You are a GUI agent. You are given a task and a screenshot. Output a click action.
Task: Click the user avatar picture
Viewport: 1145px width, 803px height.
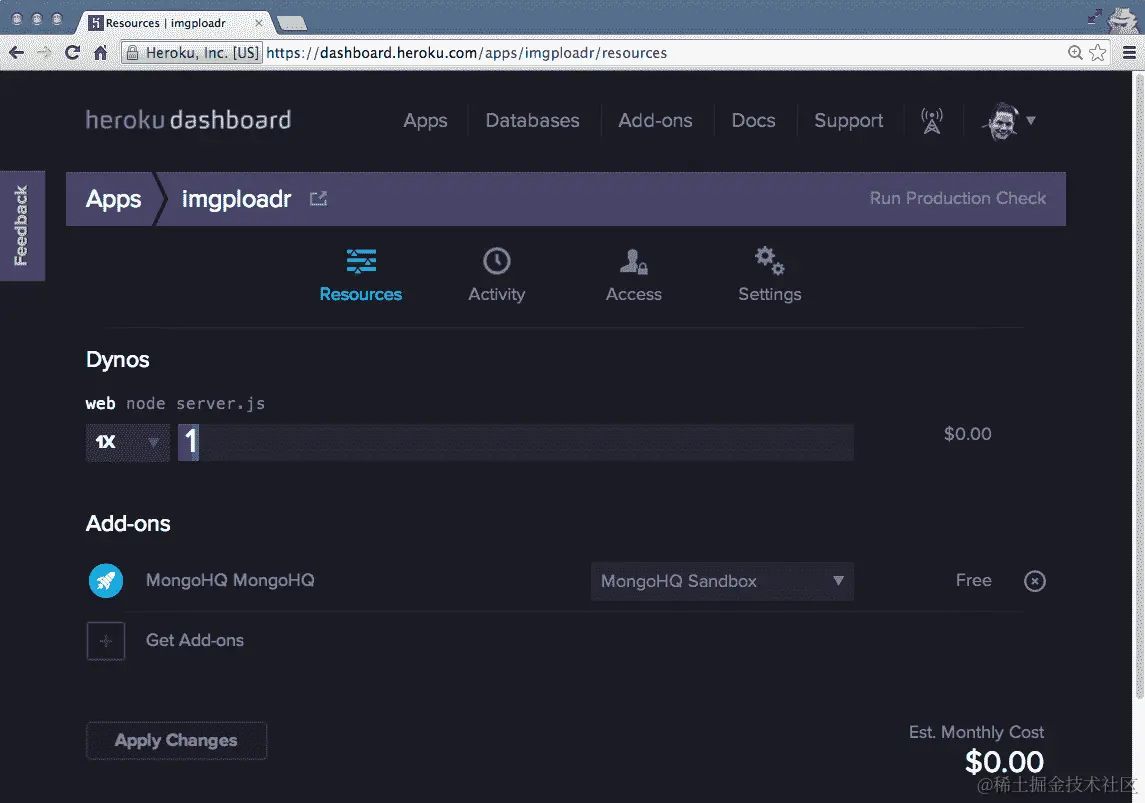[1002, 120]
